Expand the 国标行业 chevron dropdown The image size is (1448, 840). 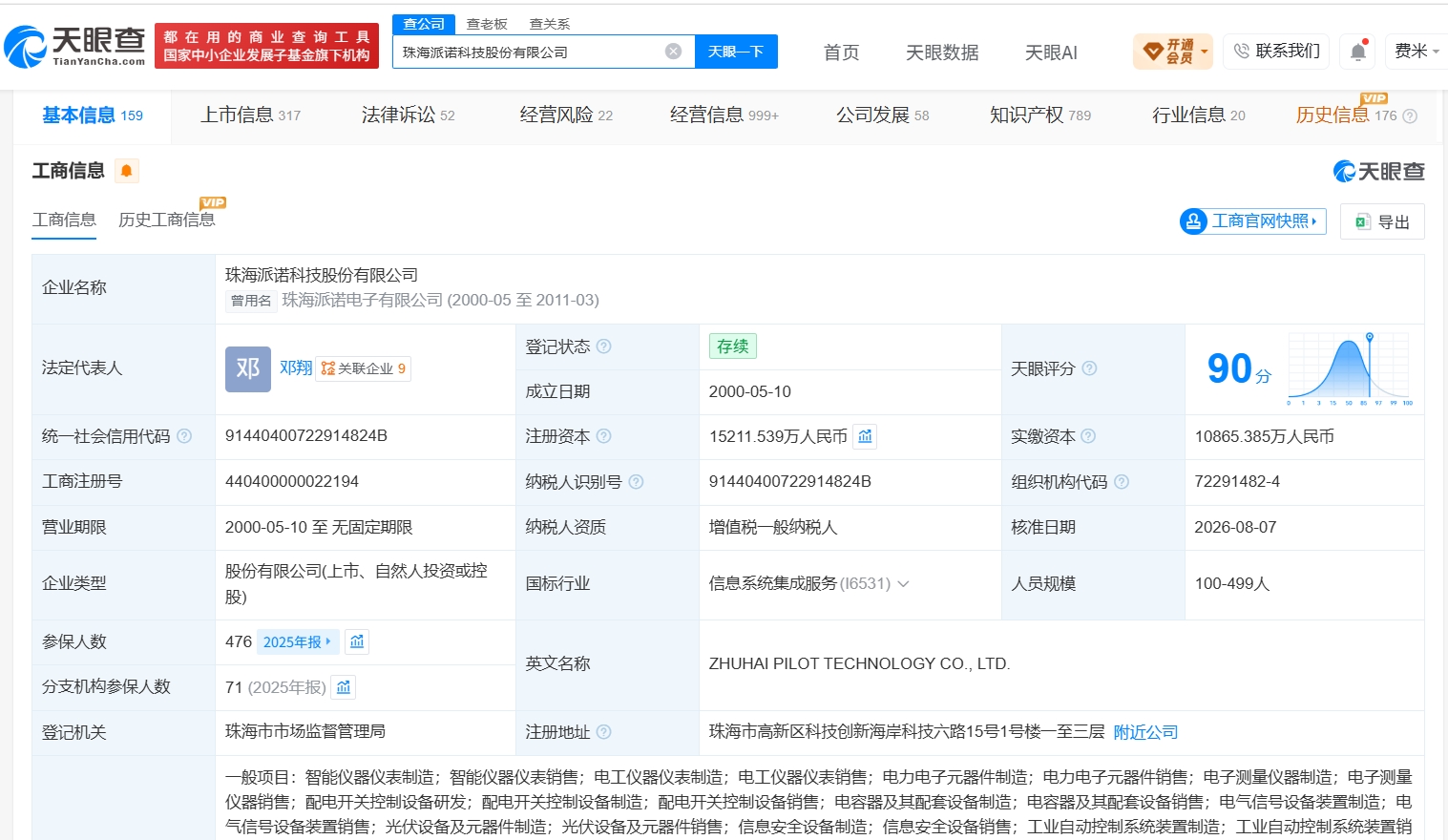(903, 583)
